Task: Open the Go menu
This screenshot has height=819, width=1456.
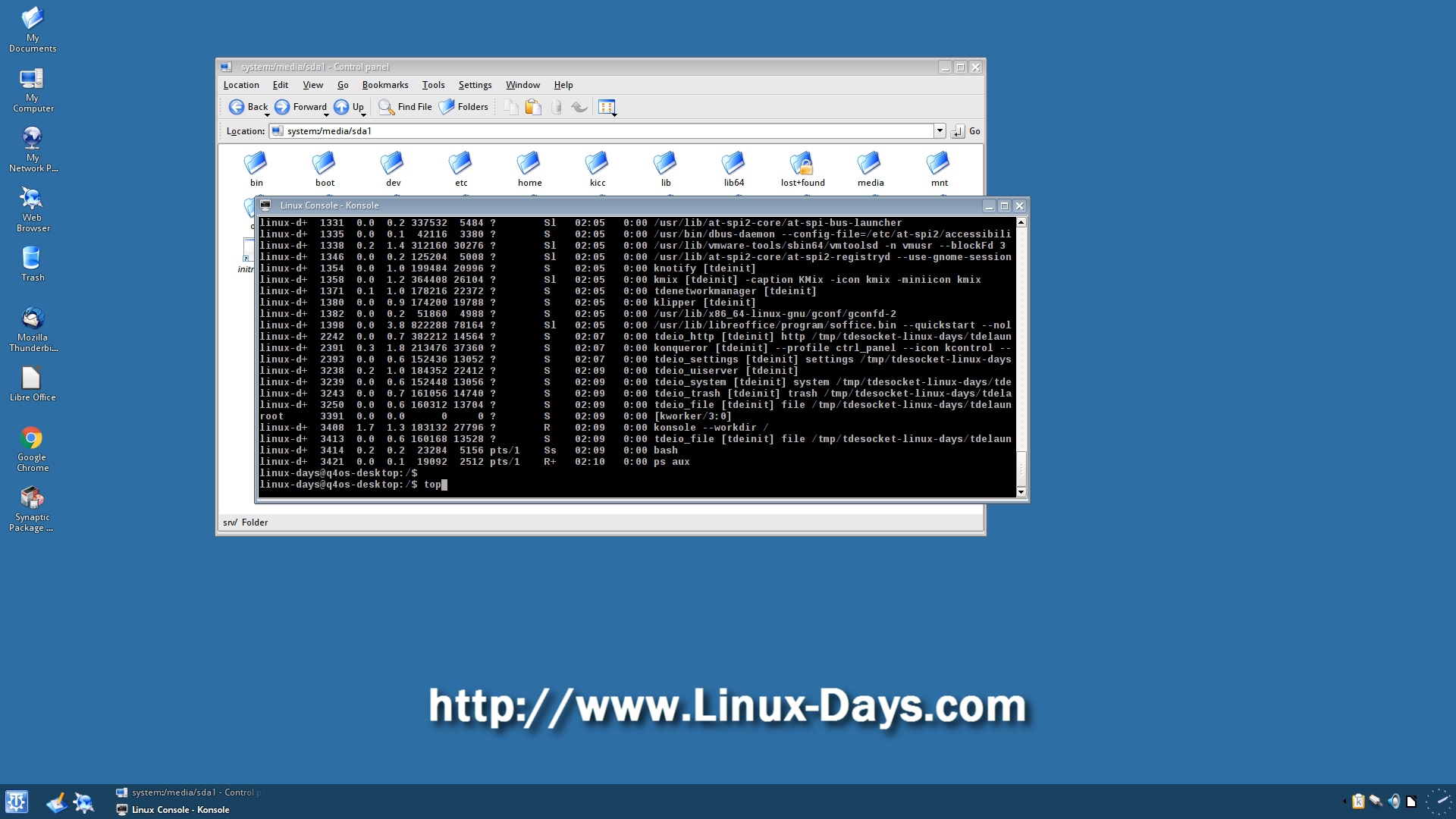Action: pyautogui.click(x=343, y=85)
